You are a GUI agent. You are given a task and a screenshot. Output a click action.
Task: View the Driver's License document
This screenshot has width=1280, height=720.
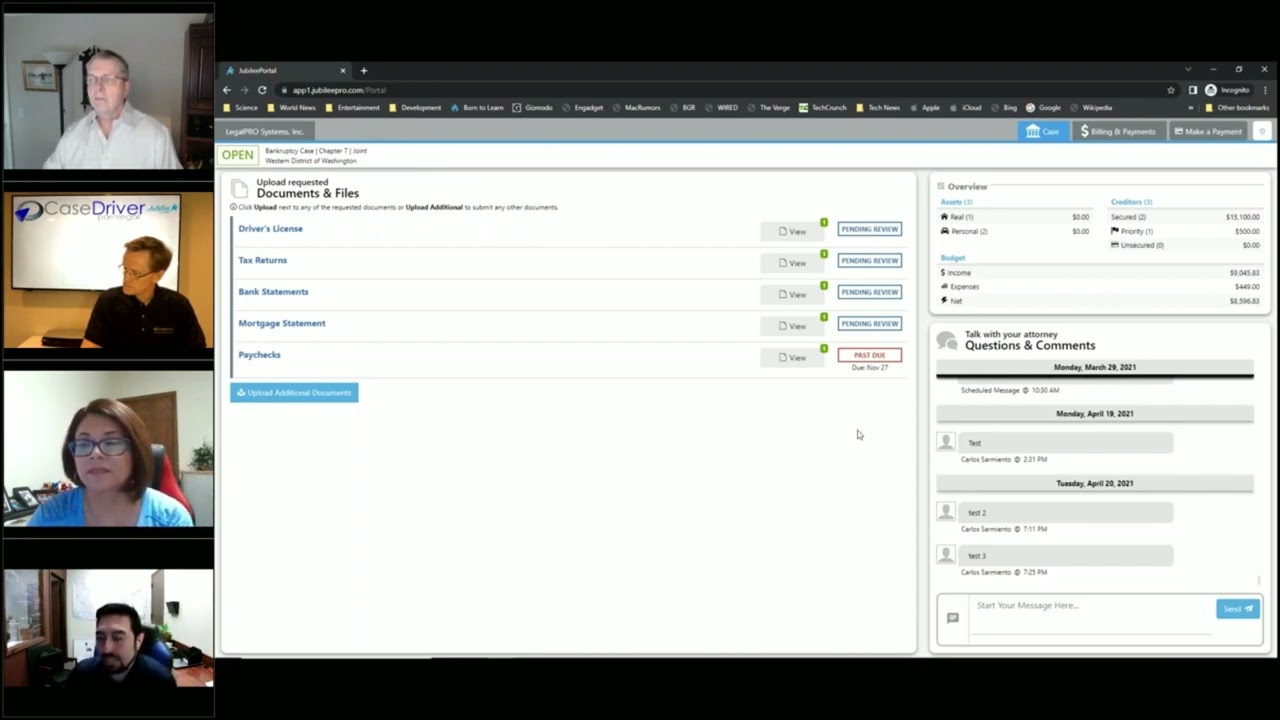click(792, 231)
